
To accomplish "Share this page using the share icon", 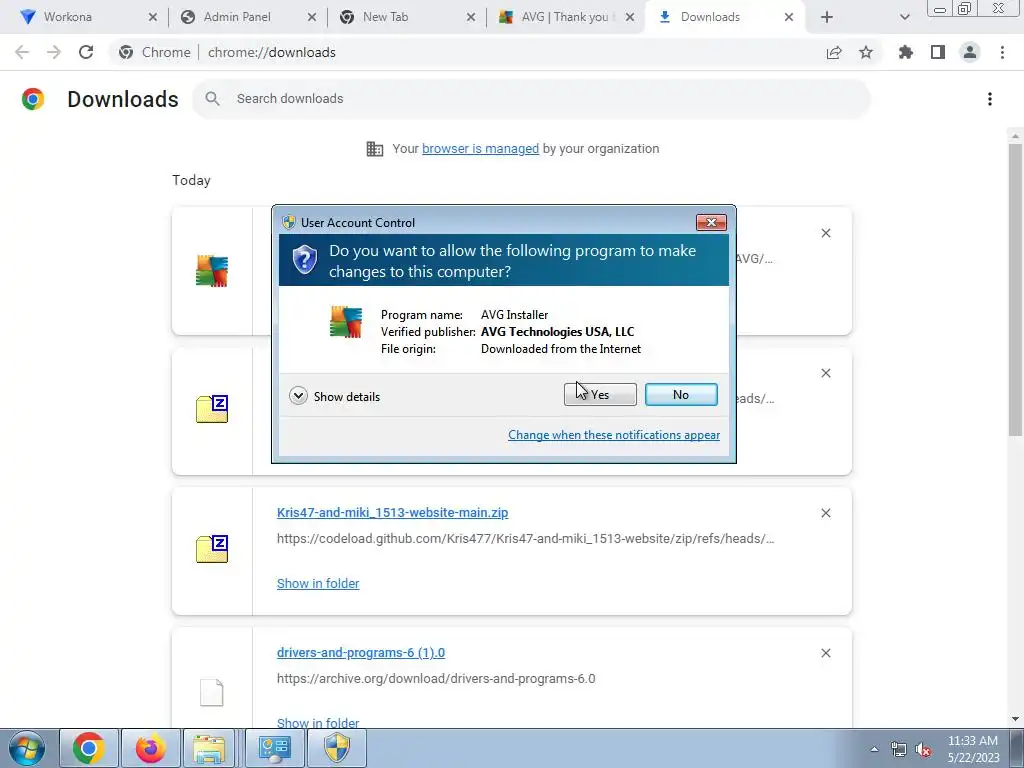I will (x=834, y=52).
